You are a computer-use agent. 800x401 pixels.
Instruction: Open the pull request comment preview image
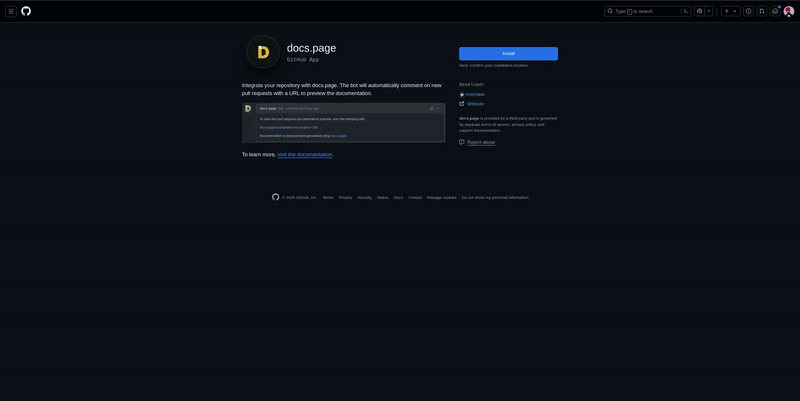pyautogui.click(x=343, y=123)
